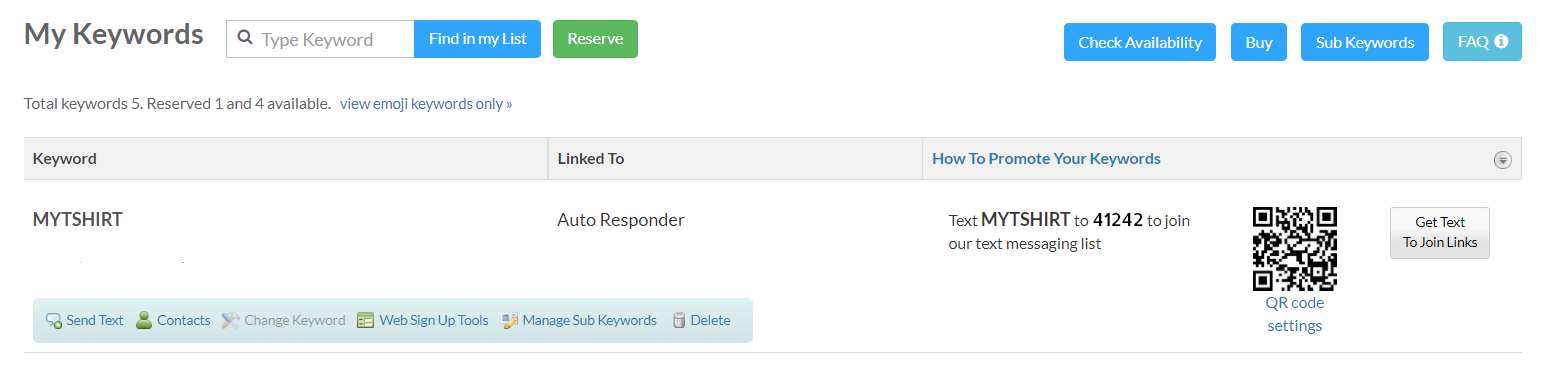The width and height of the screenshot is (1541, 381).
Task: Open How To Promote Your Keywords link
Action: [1046, 158]
